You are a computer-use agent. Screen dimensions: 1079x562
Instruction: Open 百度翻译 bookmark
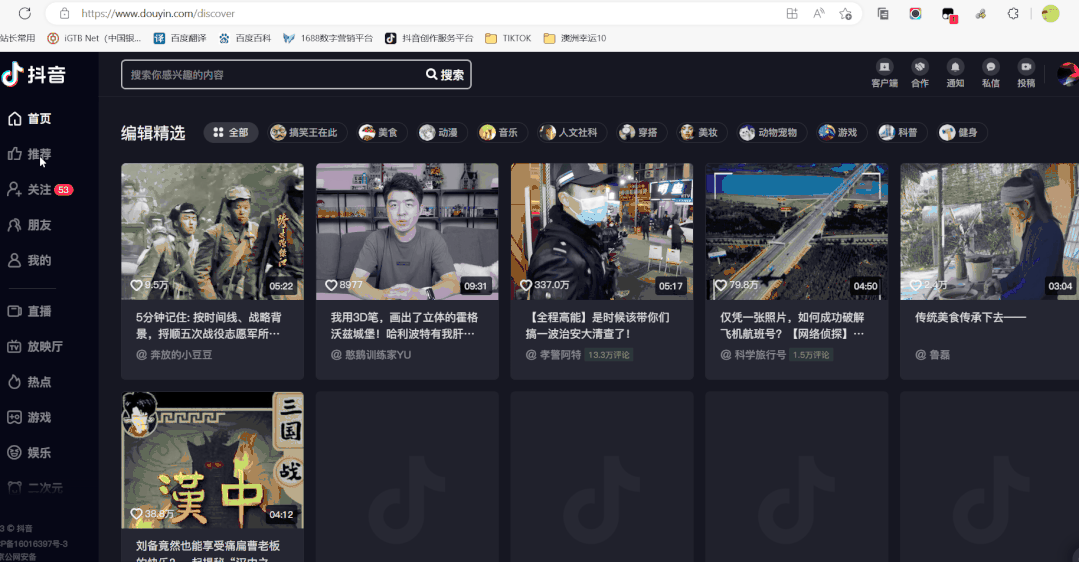pyautogui.click(x=180, y=39)
